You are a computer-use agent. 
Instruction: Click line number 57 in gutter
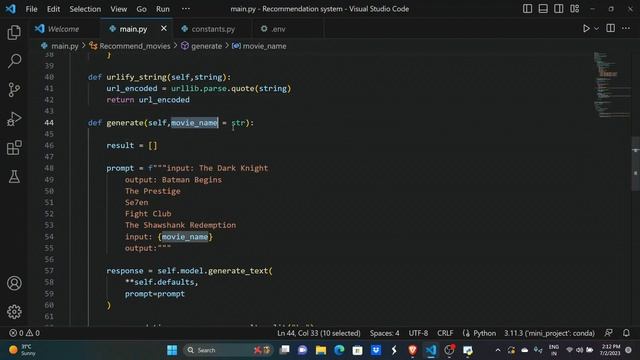[x=49, y=271]
